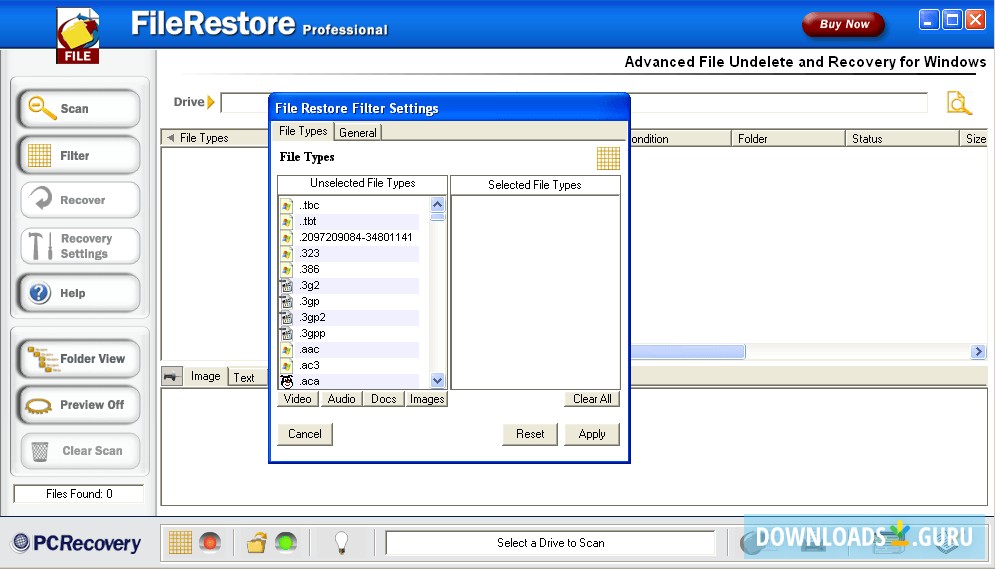
Task: Click the Clear Scan button
Action: click(79, 451)
